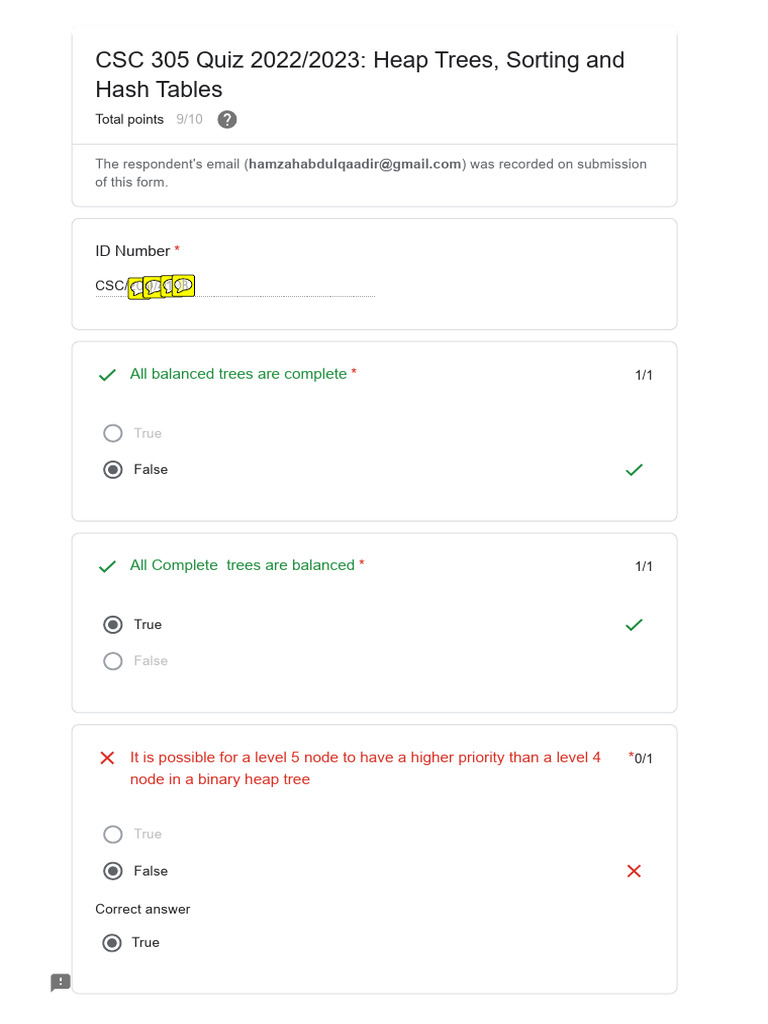Click the respondent email hamzahabdulqaadir@gmail.com
Viewport: 768px width, 1024px height.
click(355, 164)
